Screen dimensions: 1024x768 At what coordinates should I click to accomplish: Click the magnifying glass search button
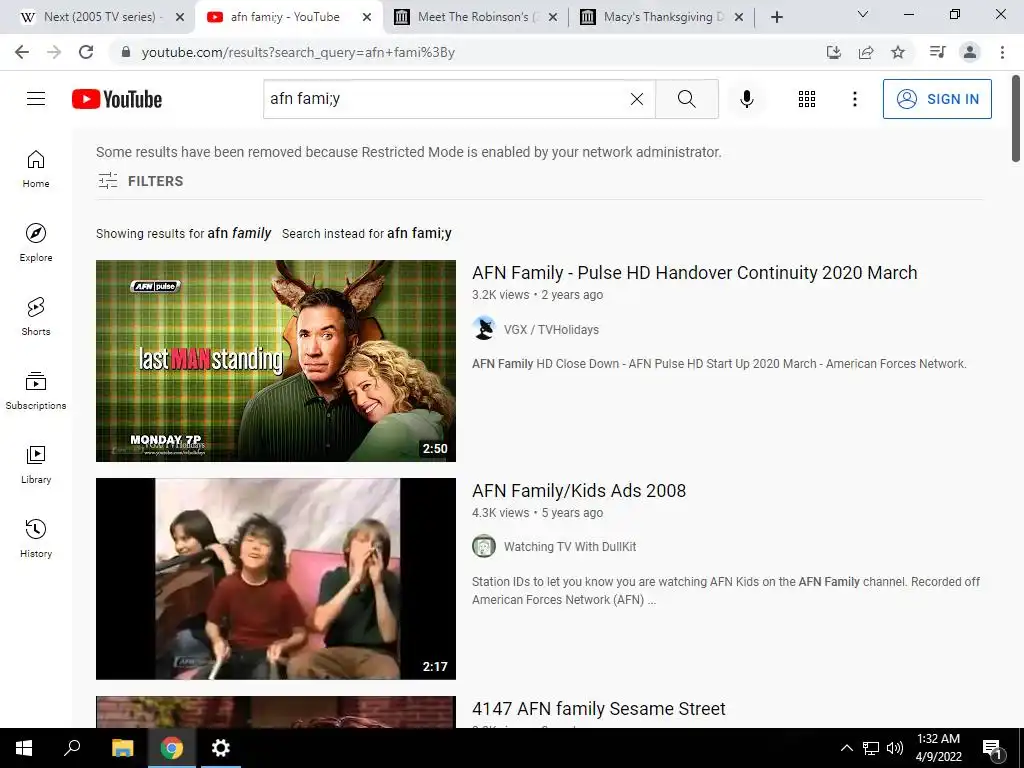(x=686, y=99)
